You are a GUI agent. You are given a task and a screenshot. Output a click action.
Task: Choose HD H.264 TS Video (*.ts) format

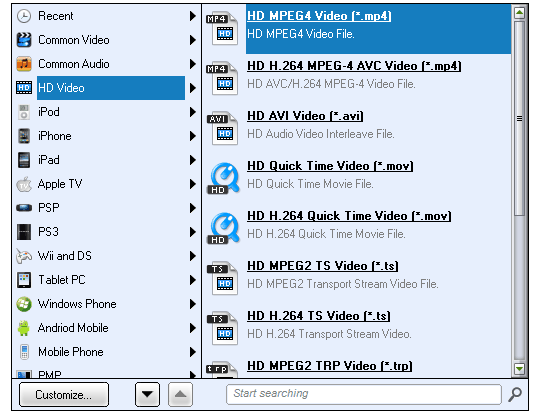tap(358, 329)
